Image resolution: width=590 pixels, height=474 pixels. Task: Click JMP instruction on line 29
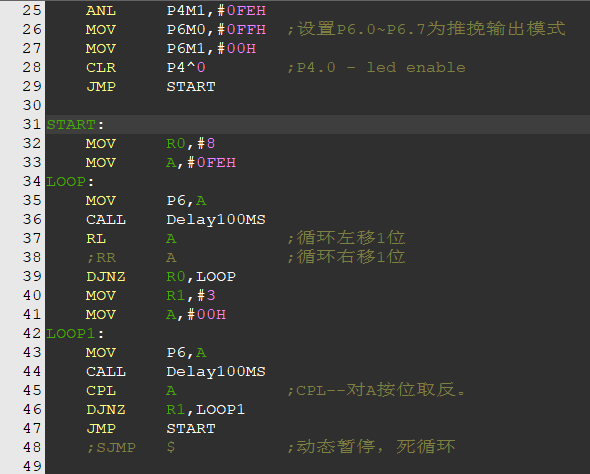click(x=101, y=87)
